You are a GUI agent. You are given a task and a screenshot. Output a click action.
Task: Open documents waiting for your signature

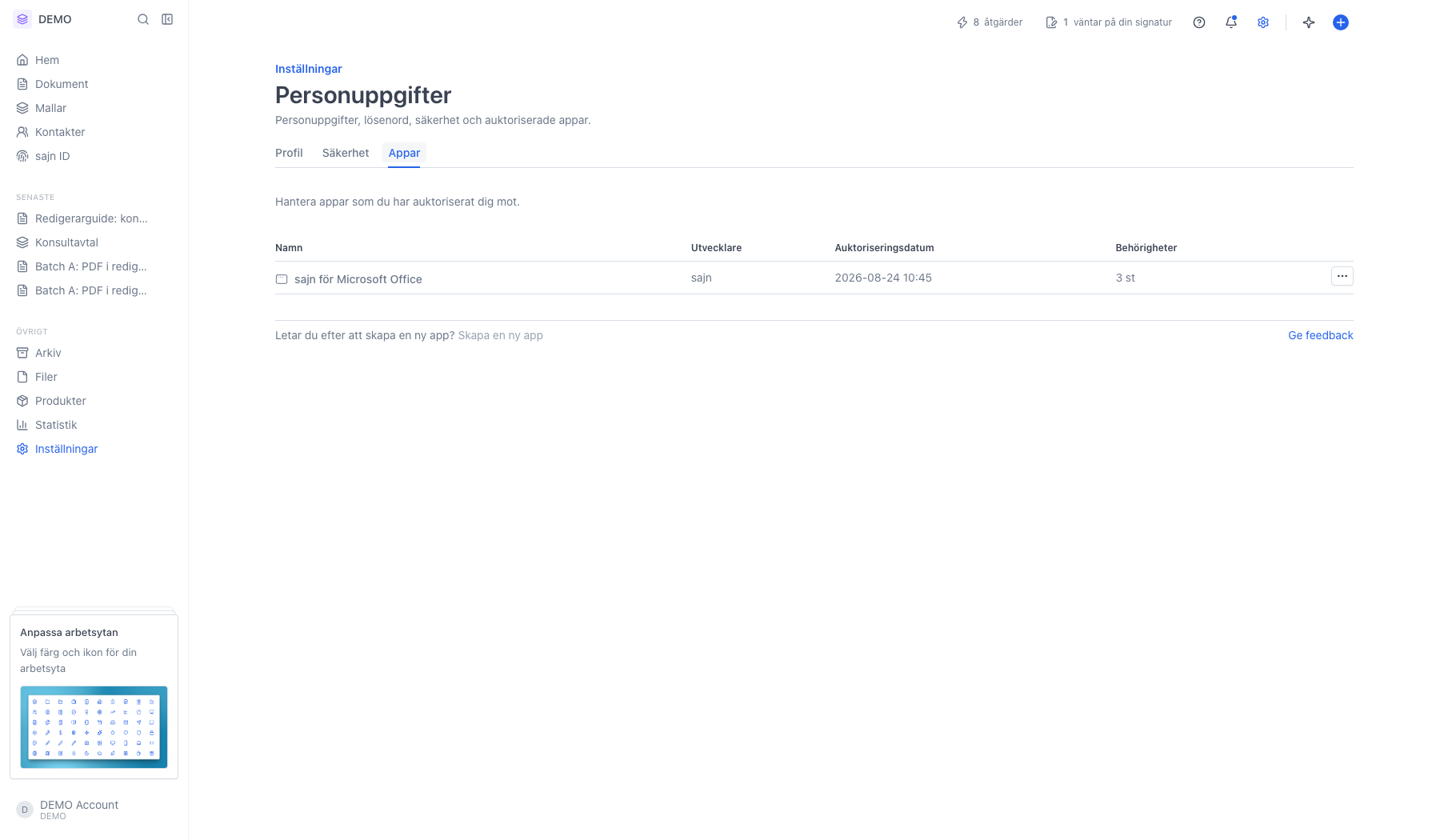click(x=1109, y=22)
